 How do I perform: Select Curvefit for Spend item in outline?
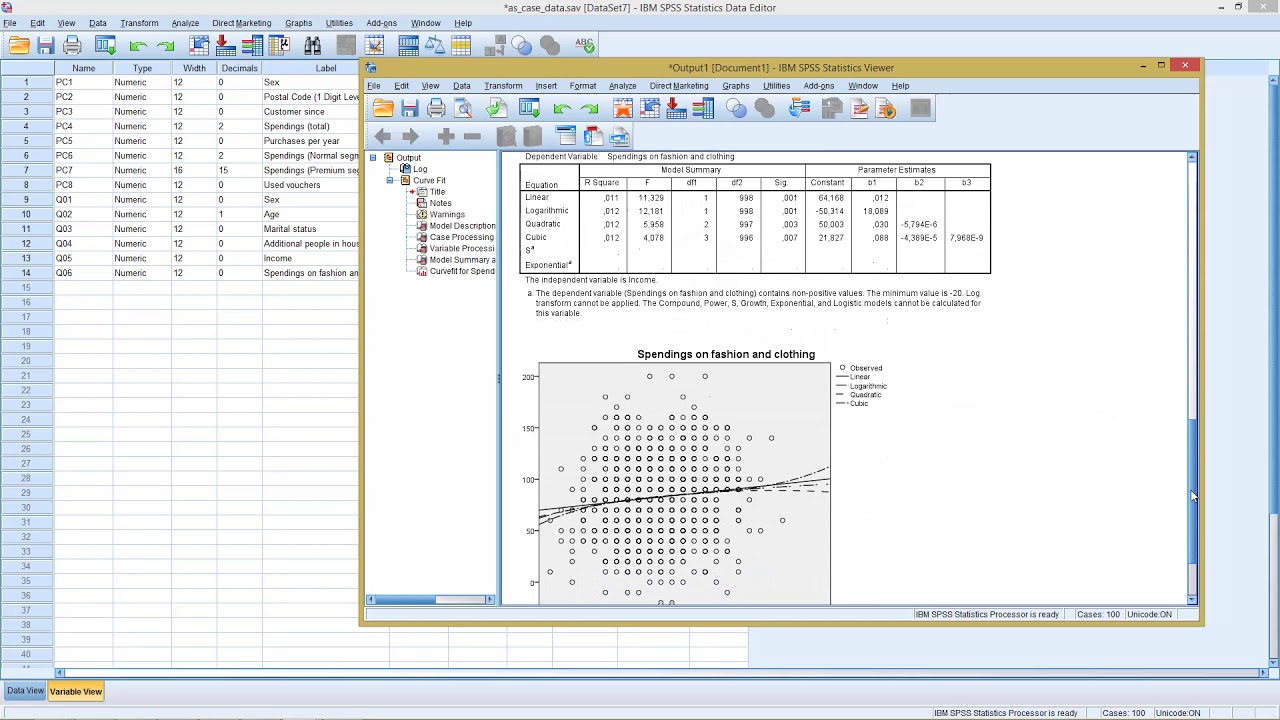[x=462, y=271]
